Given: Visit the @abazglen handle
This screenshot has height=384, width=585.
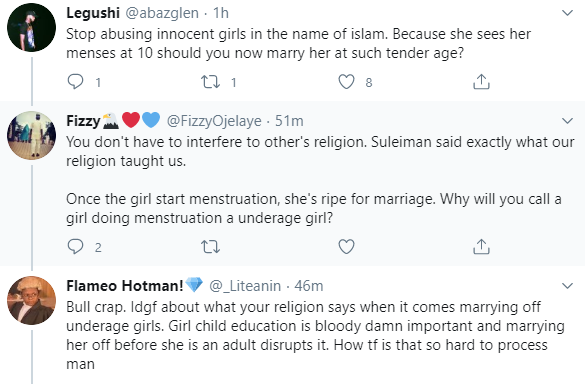Looking at the screenshot, I should pos(162,13).
